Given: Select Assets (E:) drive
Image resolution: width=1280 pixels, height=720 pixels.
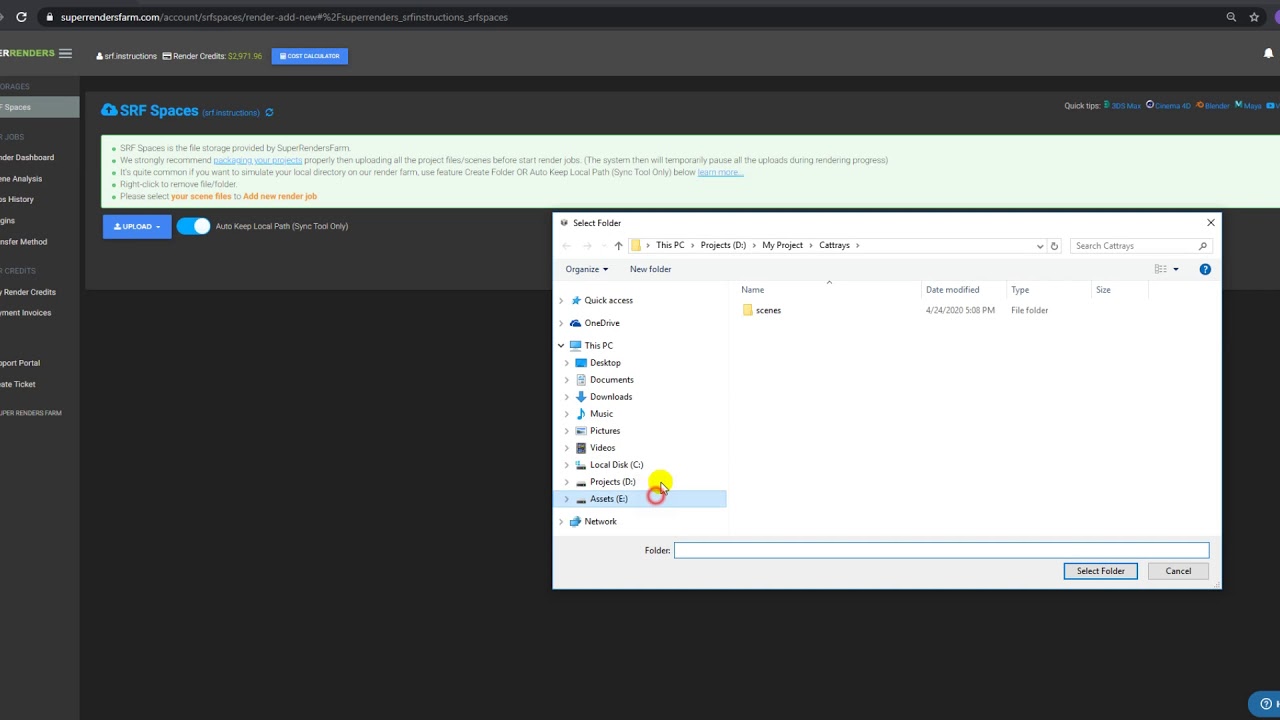Looking at the screenshot, I should tap(608, 499).
